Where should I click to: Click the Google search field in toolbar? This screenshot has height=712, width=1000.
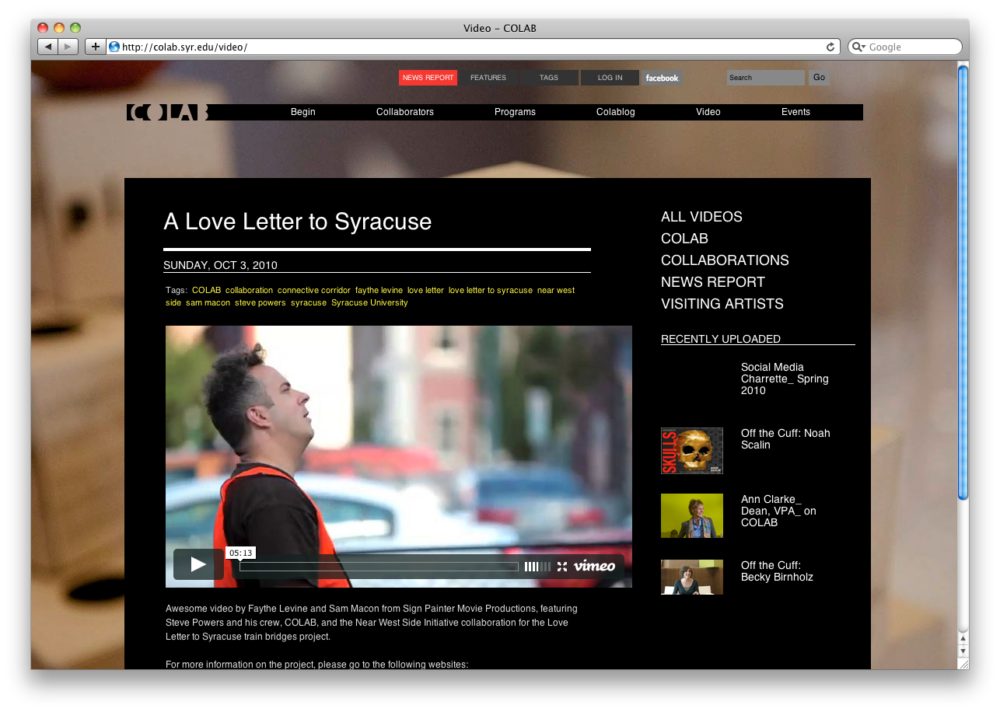[904, 47]
